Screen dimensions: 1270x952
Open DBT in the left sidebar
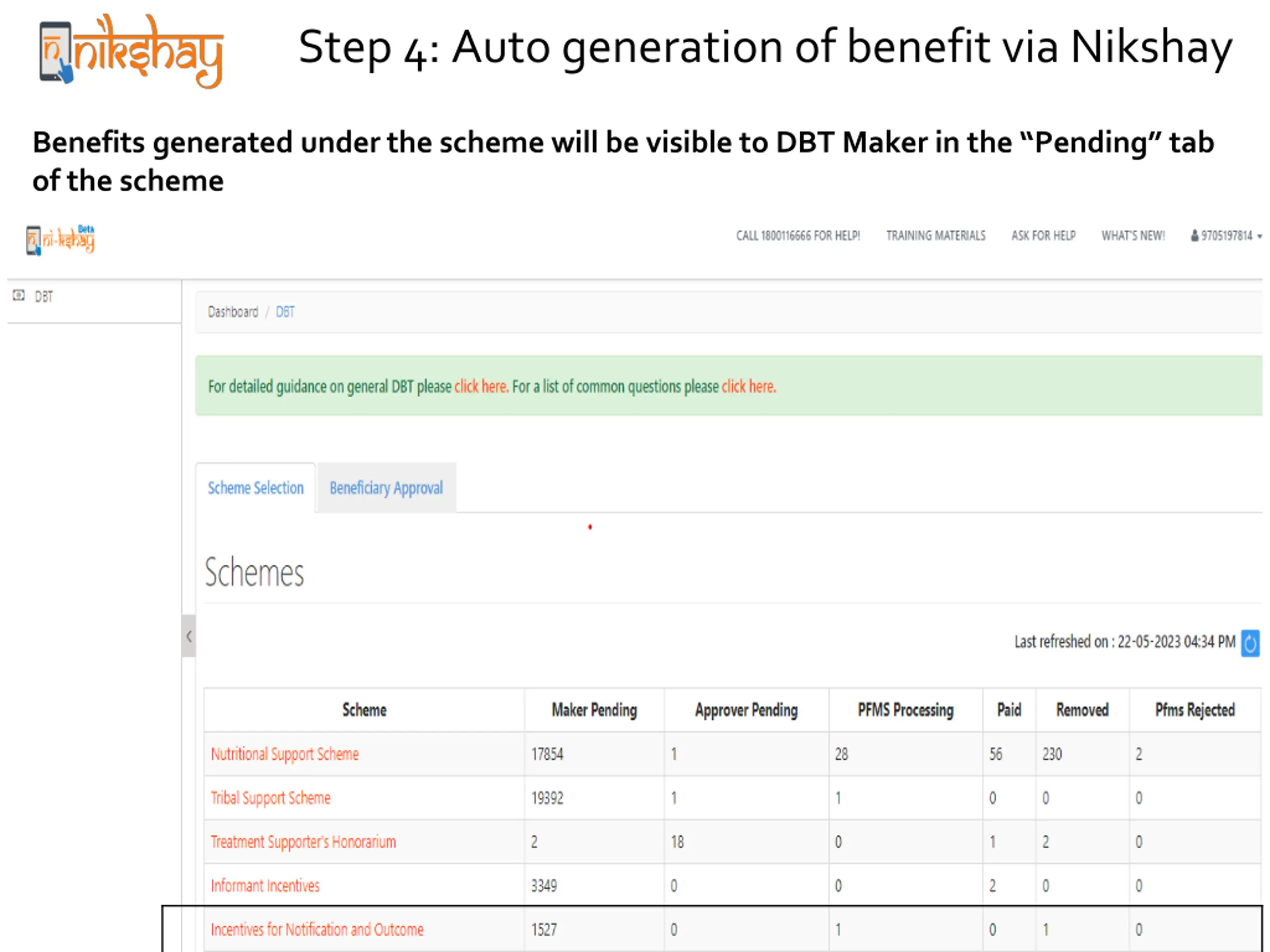pos(44,297)
